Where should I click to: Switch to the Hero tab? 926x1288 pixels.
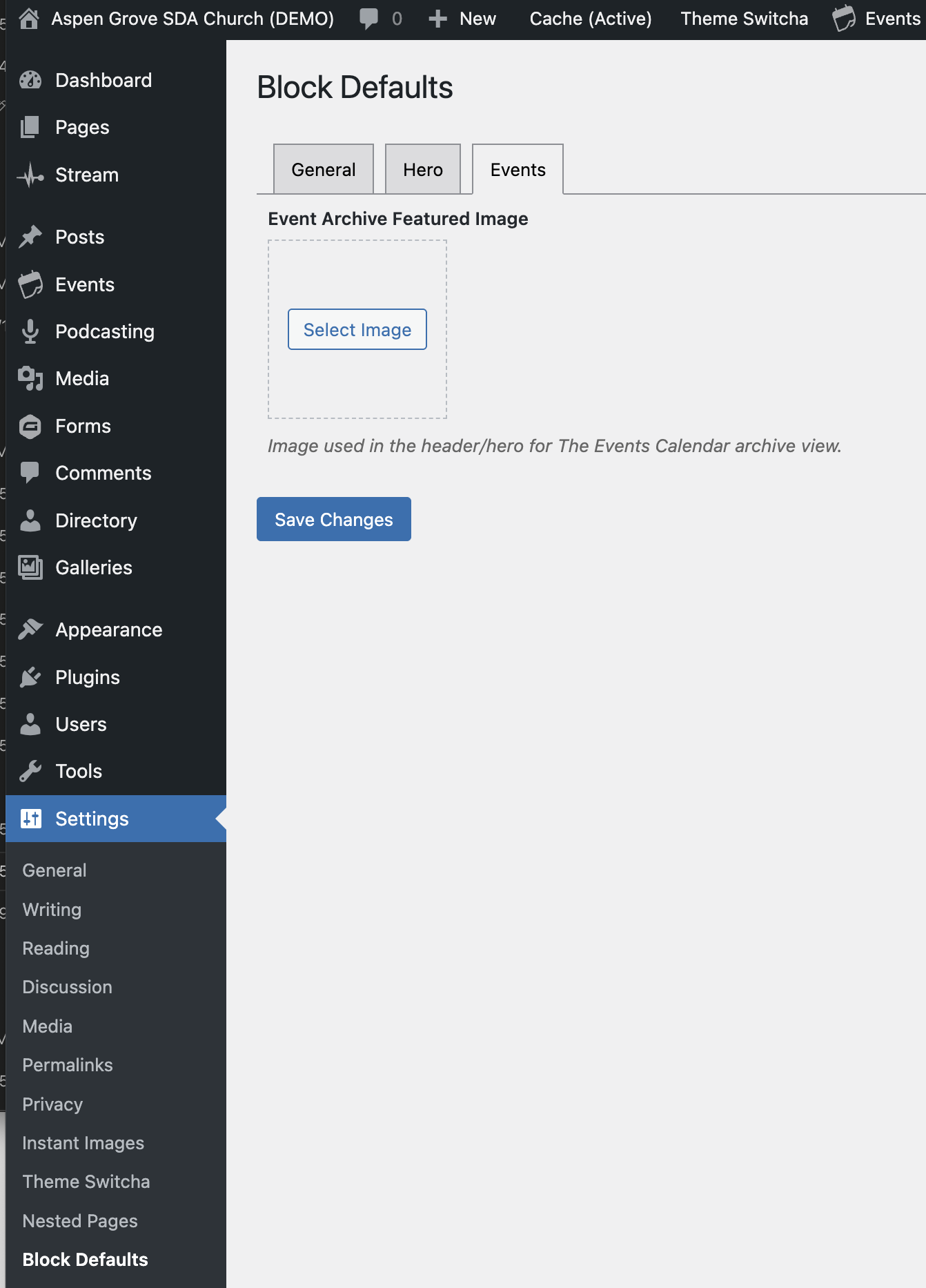point(423,170)
